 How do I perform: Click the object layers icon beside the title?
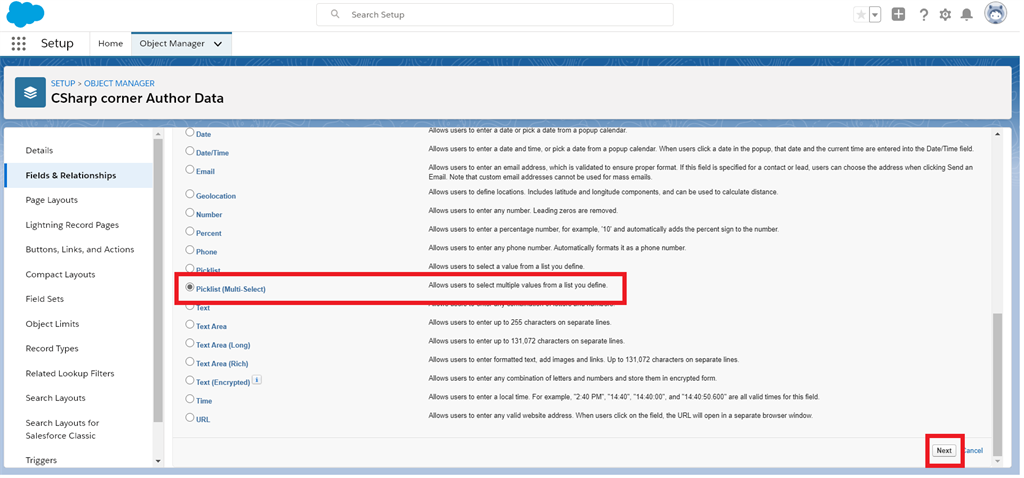tap(30, 92)
